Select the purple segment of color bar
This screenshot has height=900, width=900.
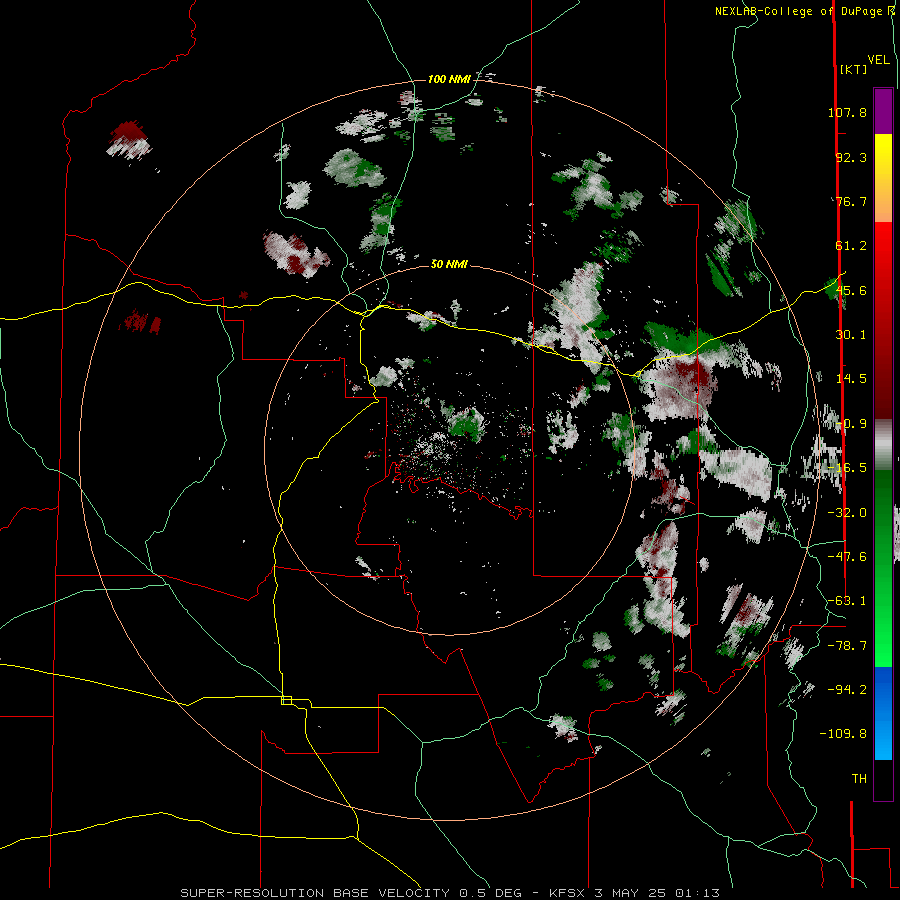(x=883, y=111)
